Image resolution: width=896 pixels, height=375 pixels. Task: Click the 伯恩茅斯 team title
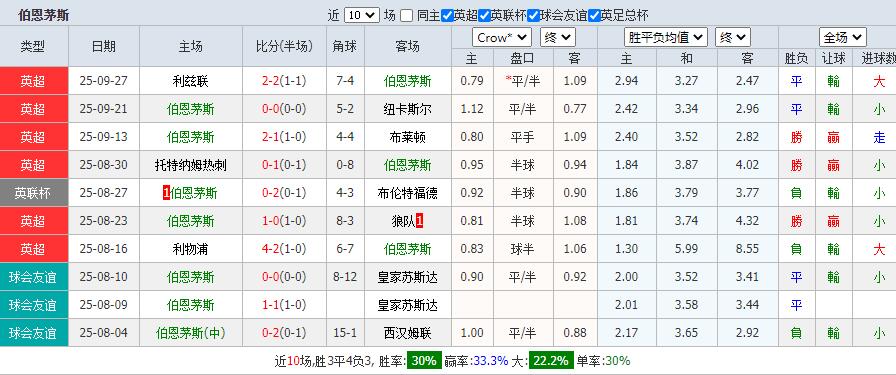coord(43,15)
